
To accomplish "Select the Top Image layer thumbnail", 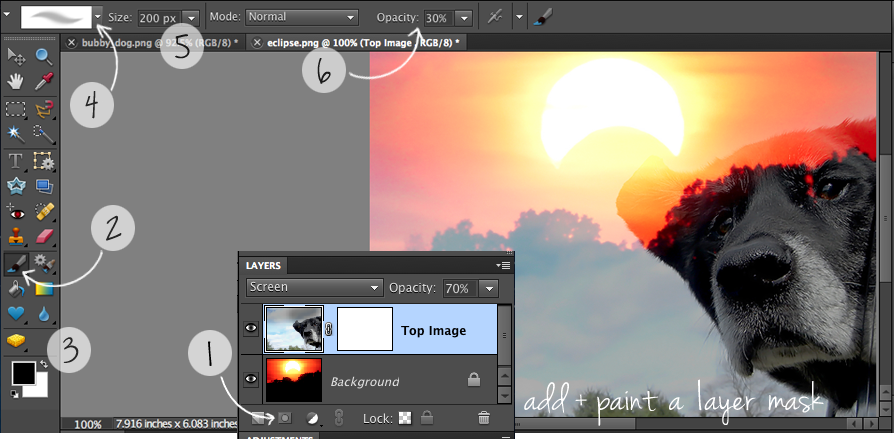I will [x=294, y=329].
